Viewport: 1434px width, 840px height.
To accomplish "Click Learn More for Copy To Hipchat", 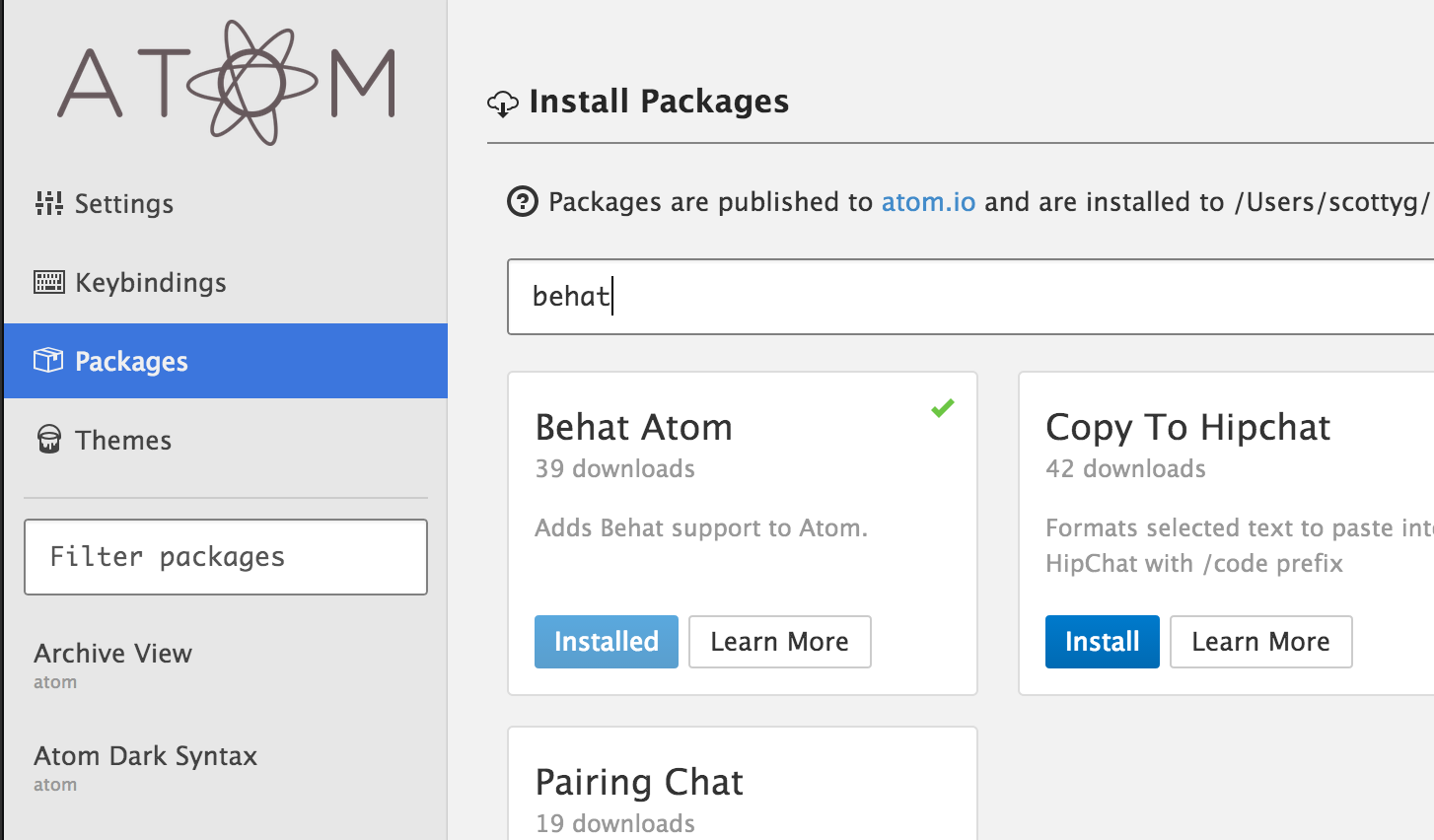I will [1261, 642].
